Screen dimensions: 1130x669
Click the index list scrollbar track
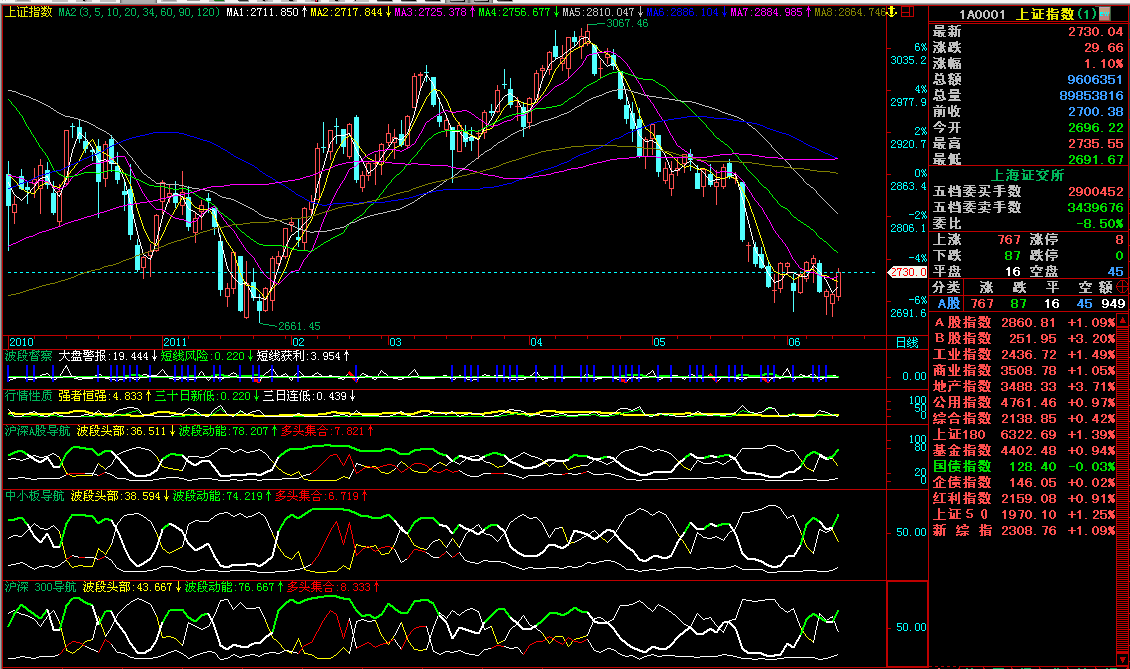[1124, 490]
